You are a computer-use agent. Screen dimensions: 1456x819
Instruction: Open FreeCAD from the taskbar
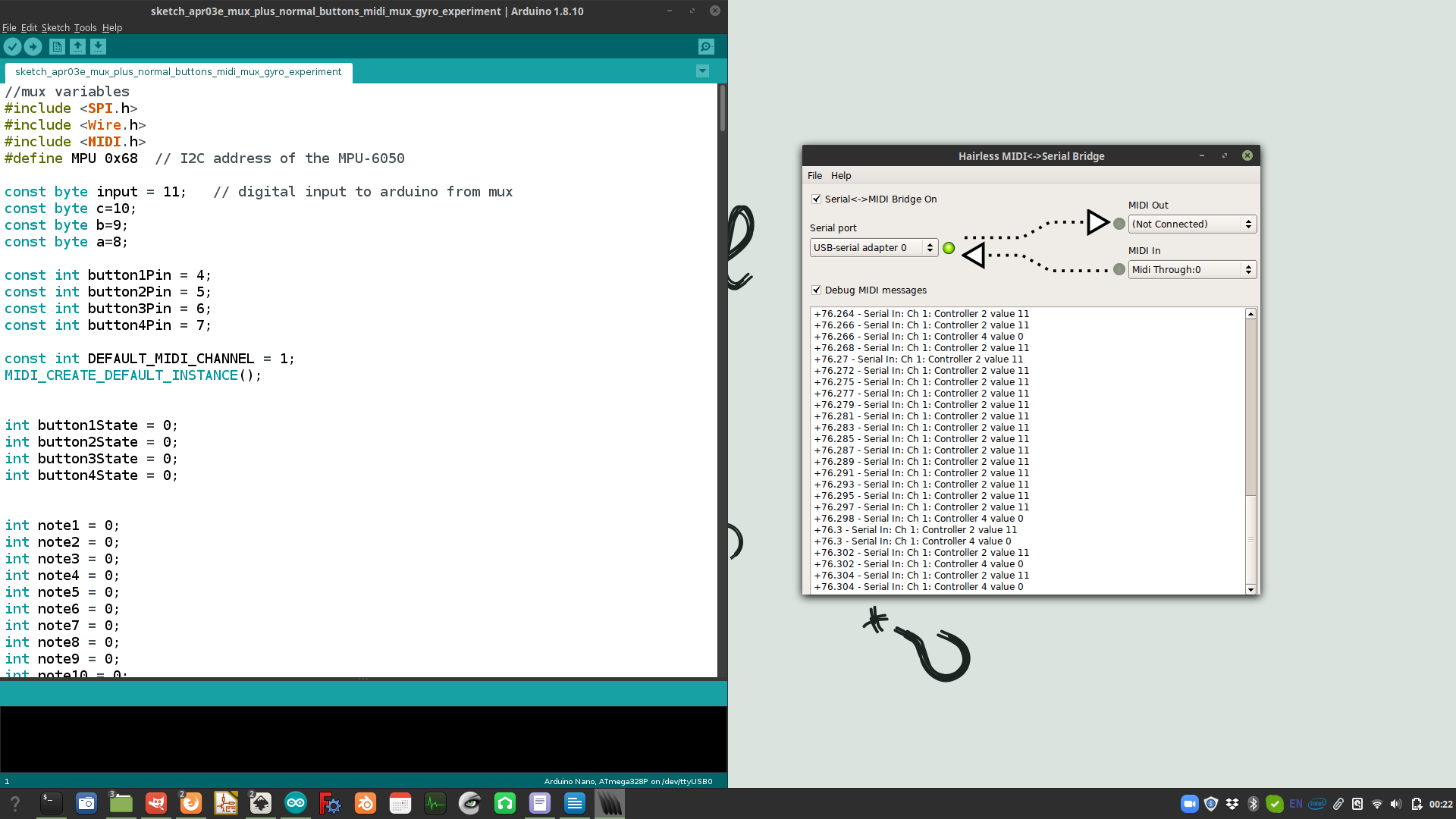tap(331, 803)
